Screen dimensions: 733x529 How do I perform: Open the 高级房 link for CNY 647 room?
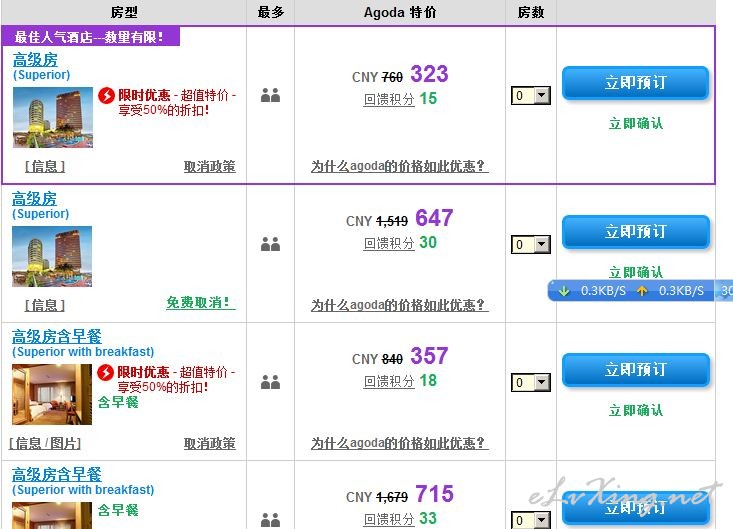35,199
